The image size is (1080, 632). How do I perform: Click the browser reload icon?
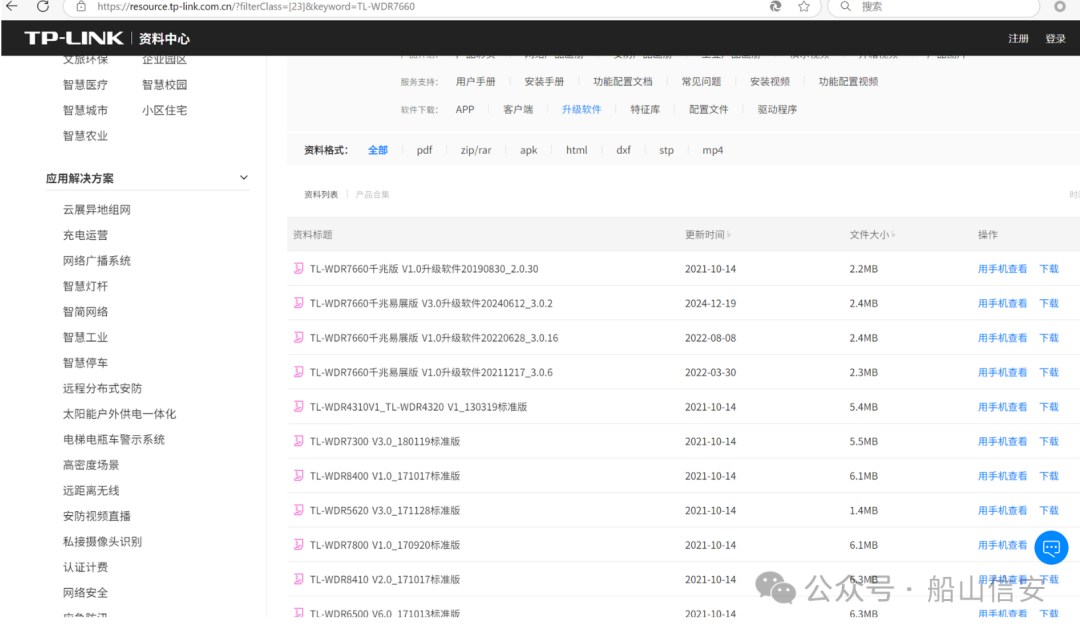(x=43, y=6)
